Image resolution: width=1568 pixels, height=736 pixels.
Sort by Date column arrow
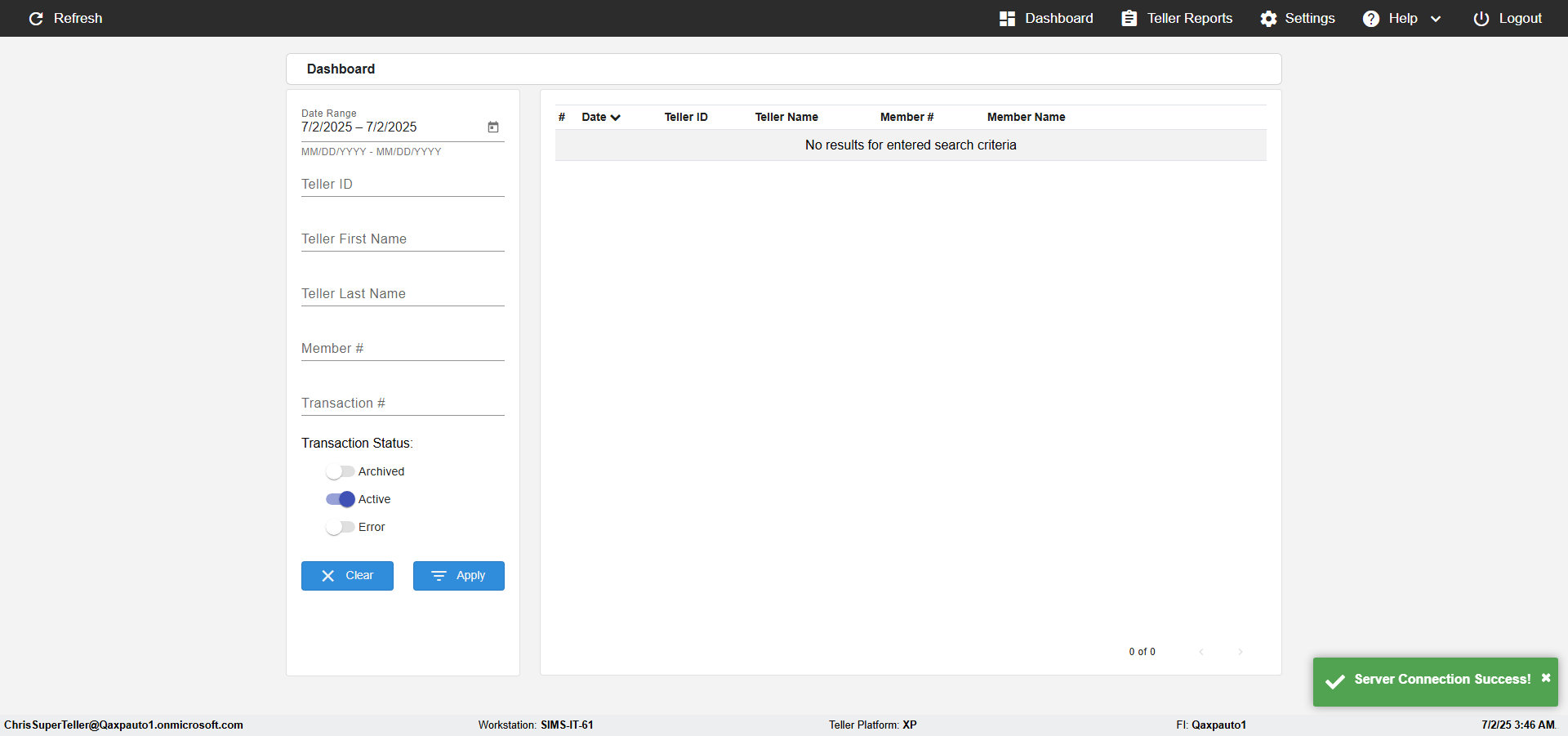(615, 118)
